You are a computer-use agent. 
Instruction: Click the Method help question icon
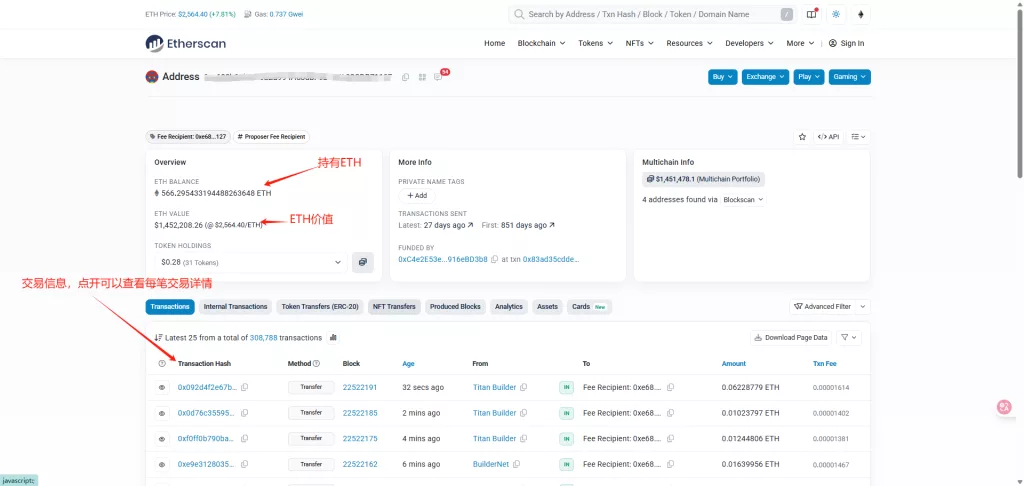pyautogui.click(x=316, y=363)
